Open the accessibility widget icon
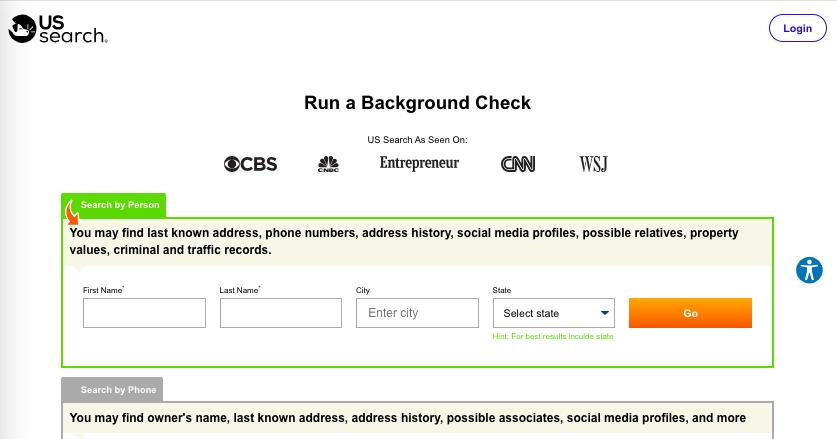837x439 pixels. point(809,270)
